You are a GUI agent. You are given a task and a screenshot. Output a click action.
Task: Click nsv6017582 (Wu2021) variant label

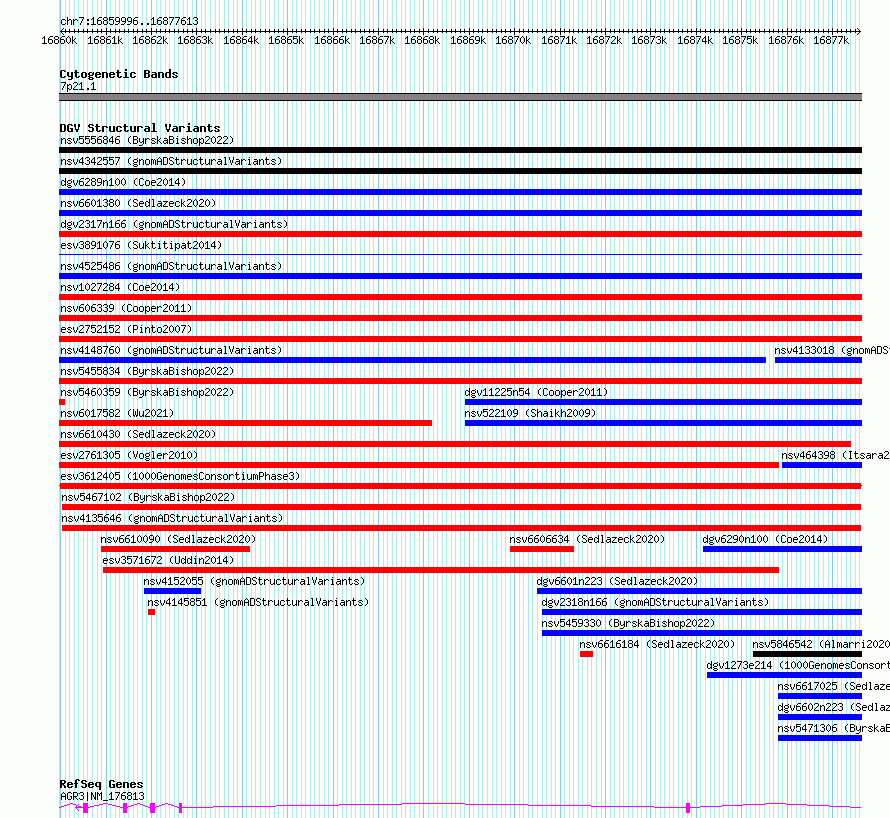[117, 413]
